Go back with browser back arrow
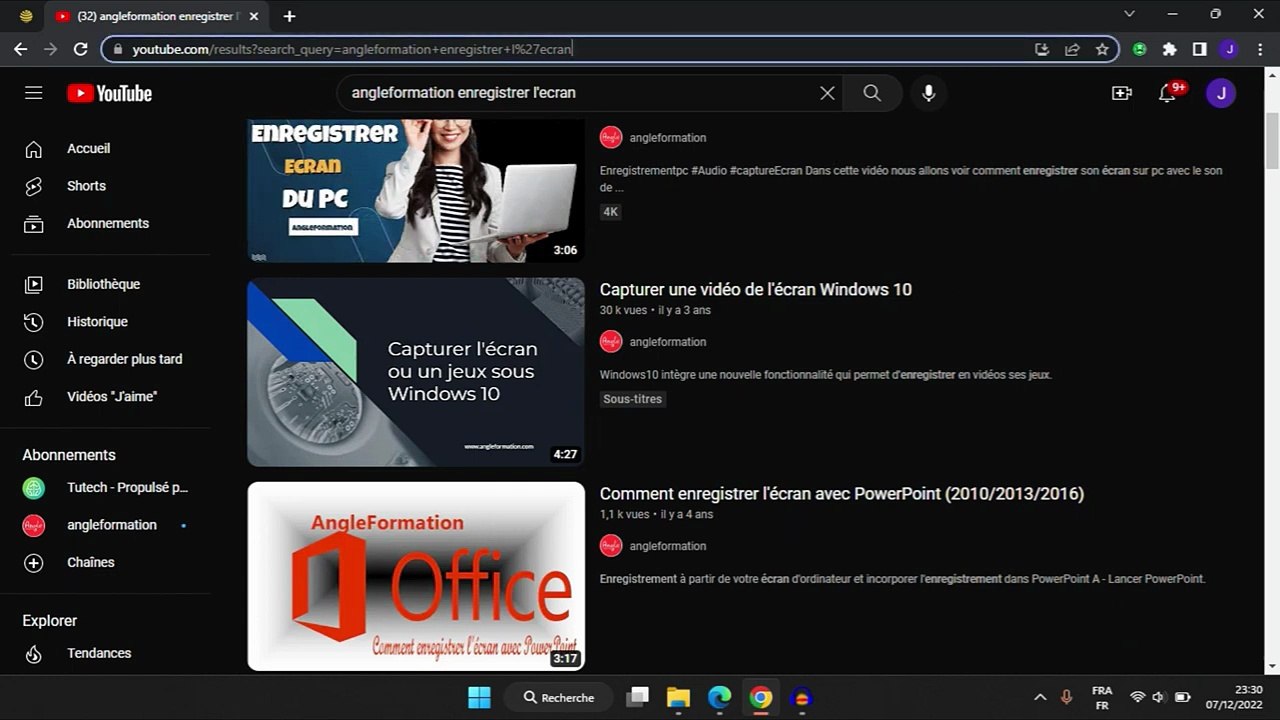Image resolution: width=1280 pixels, height=720 pixels. tap(20, 49)
